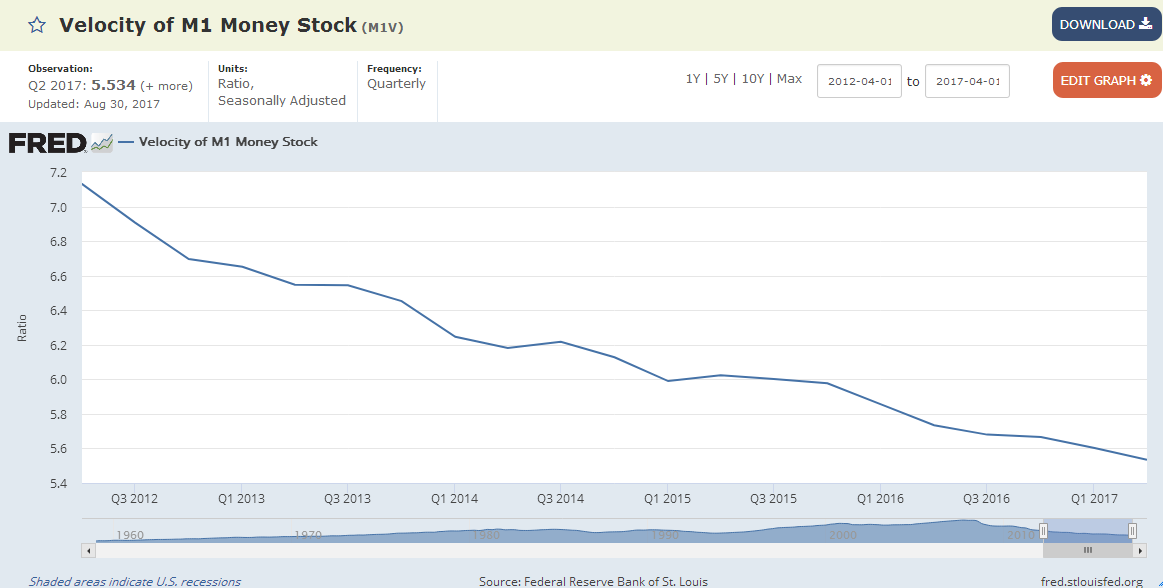Choose the 10Y range option
1163x588 pixels.
(752, 79)
